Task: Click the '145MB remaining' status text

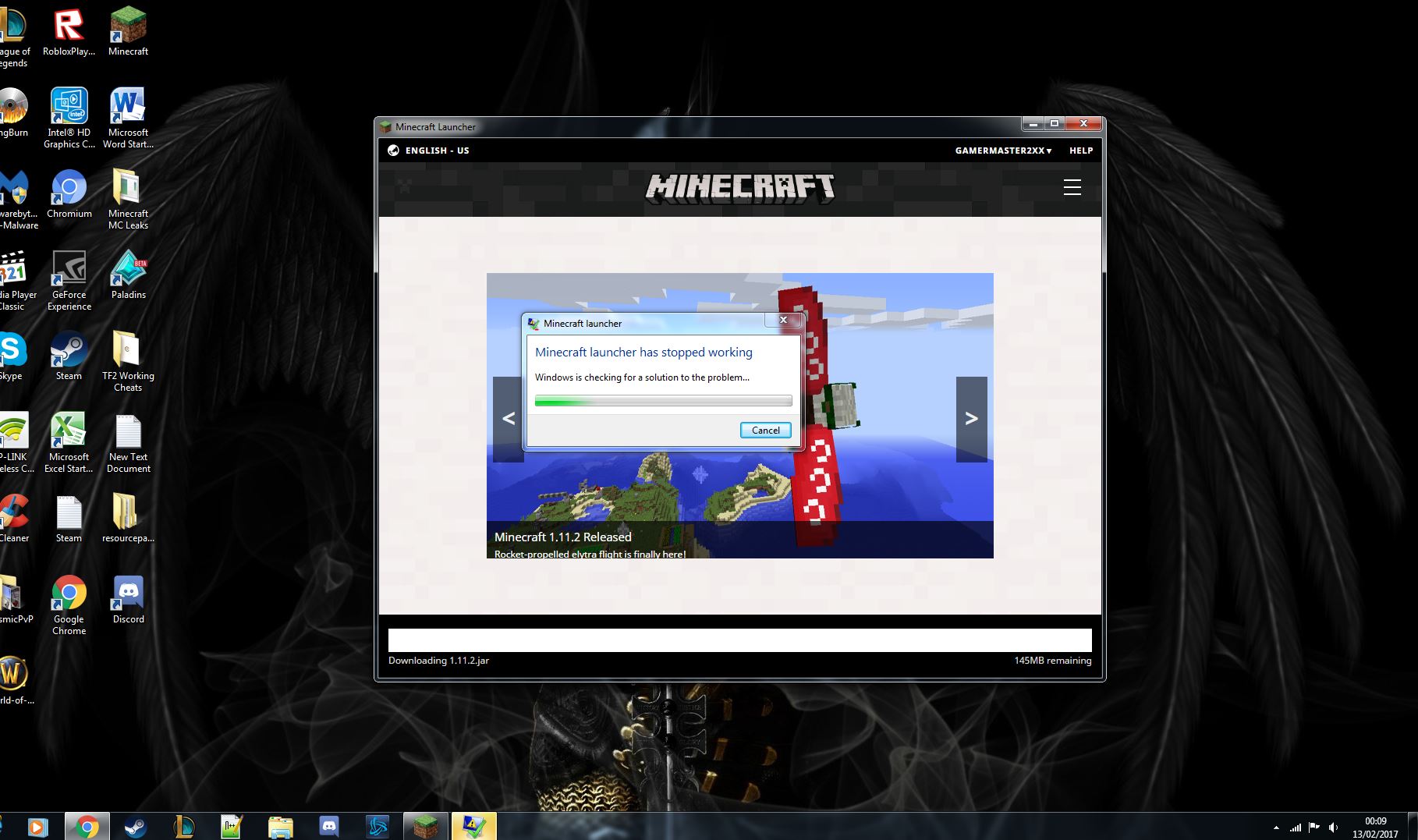Action: (1053, 661)
